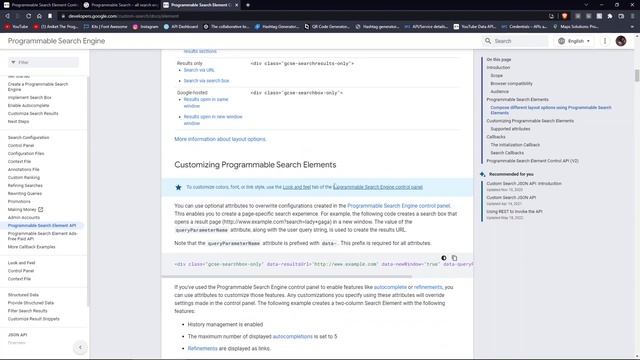Click Results open in same window link

(x=206, y=102)
